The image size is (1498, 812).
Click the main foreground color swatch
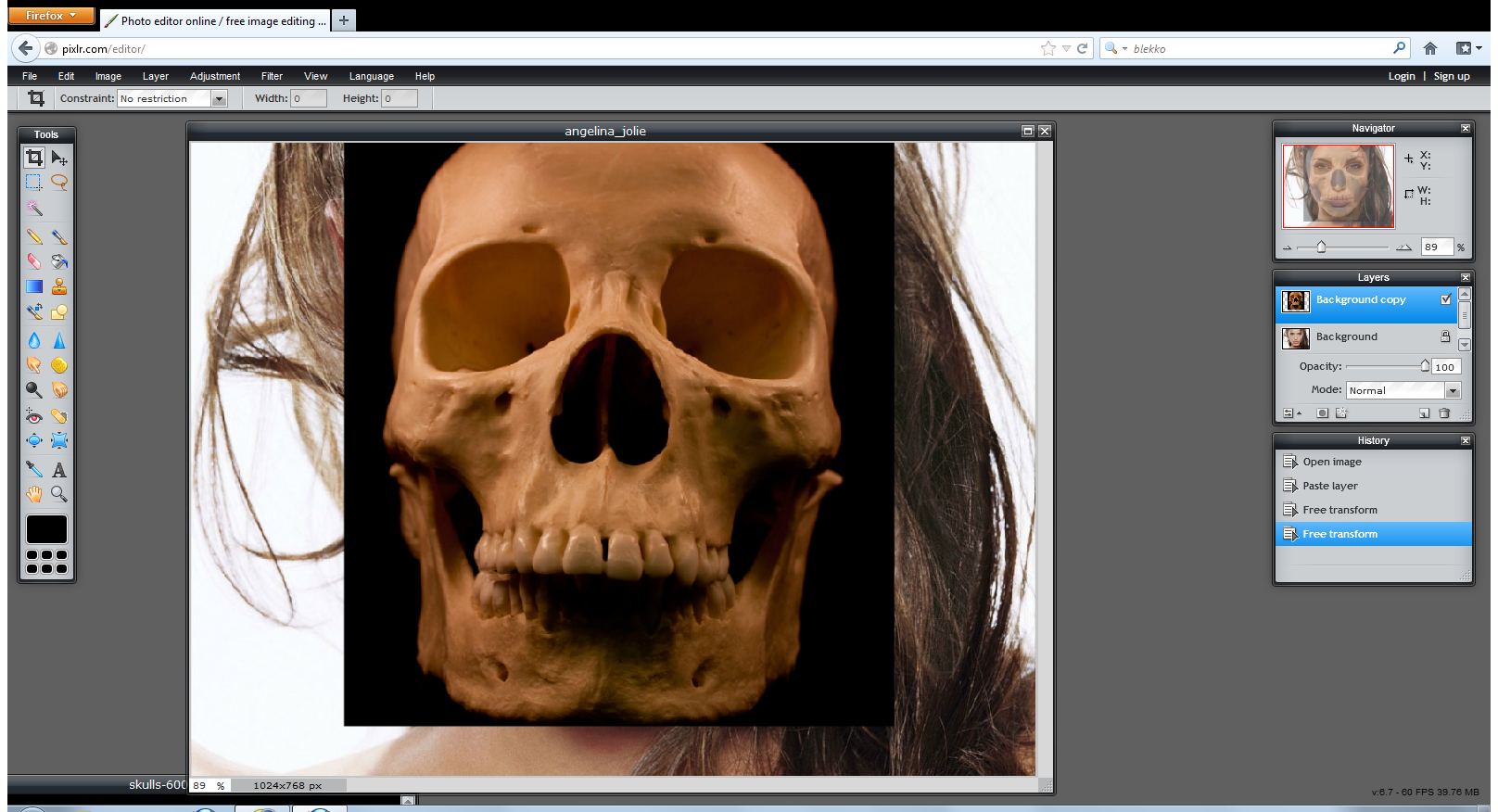[x=46, y=529]
